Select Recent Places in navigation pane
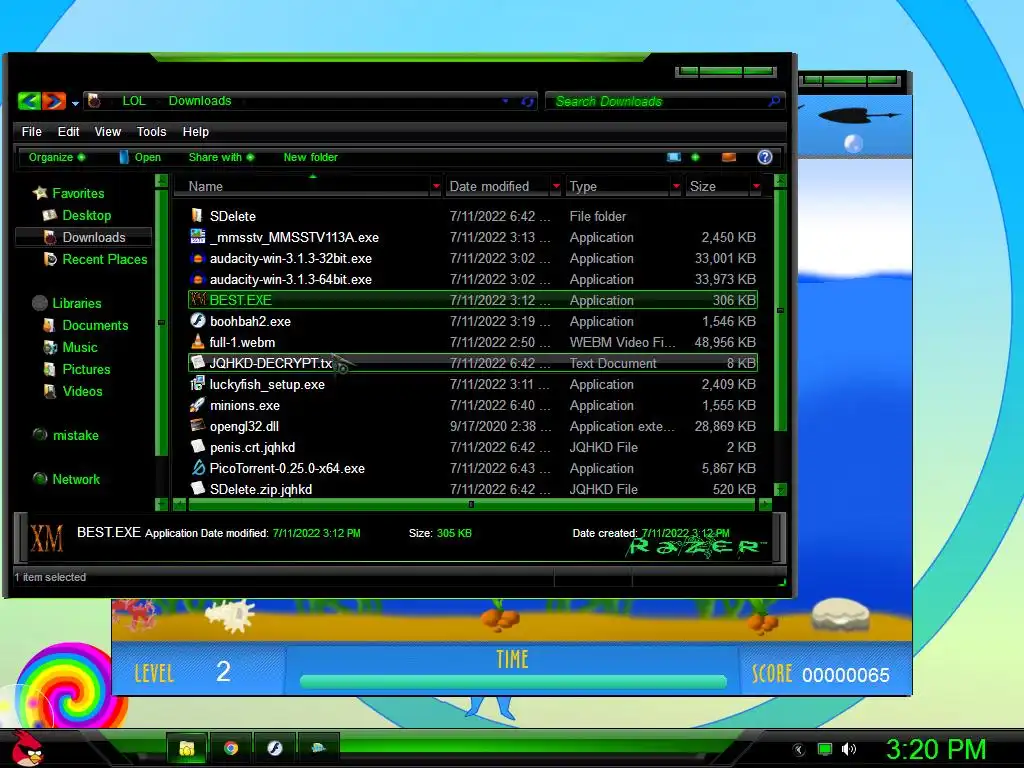Viewport: 1024px width, 768px height. pos(104,259)
